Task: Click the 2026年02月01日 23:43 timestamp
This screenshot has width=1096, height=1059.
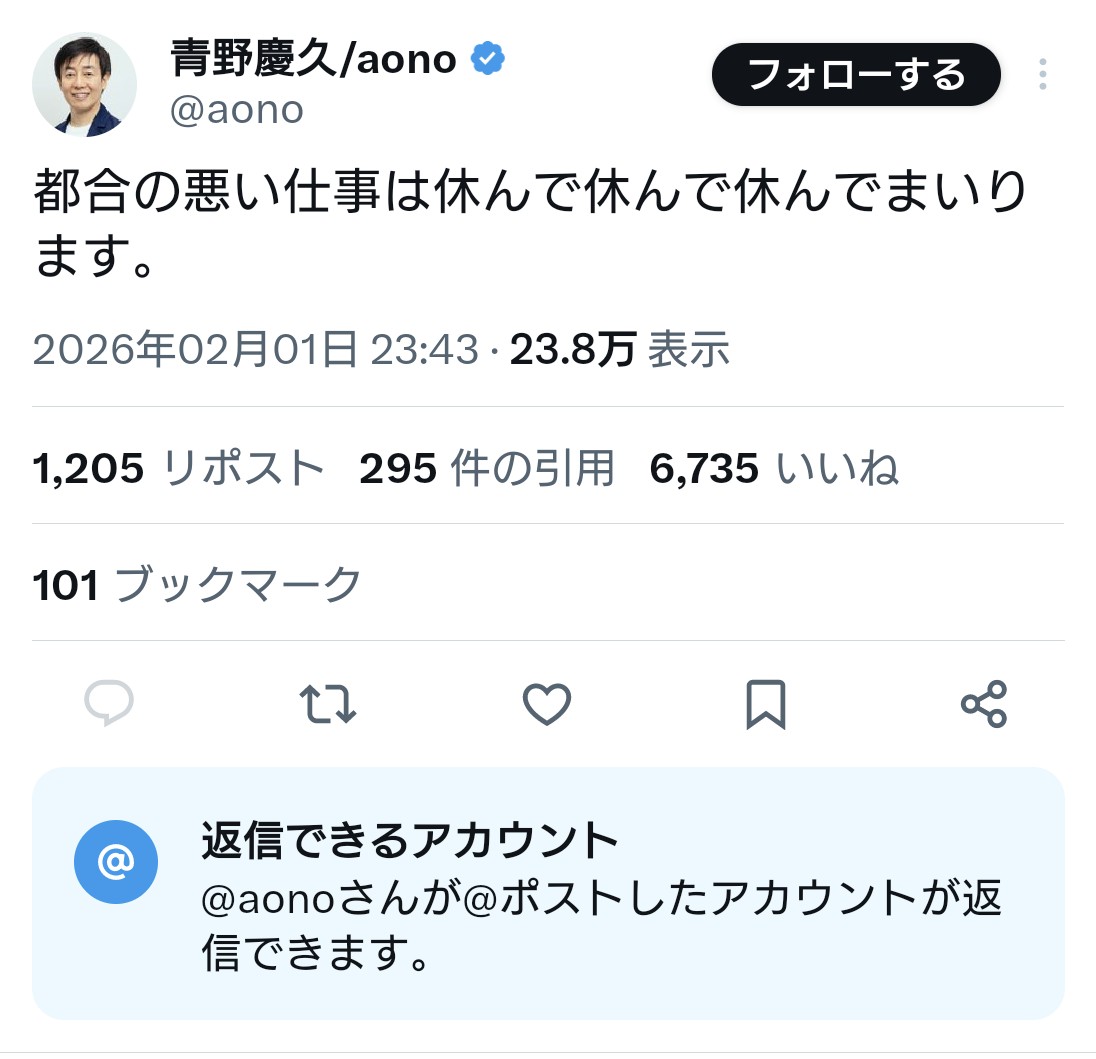Action: pyautogui.click(x=256, y=350)
